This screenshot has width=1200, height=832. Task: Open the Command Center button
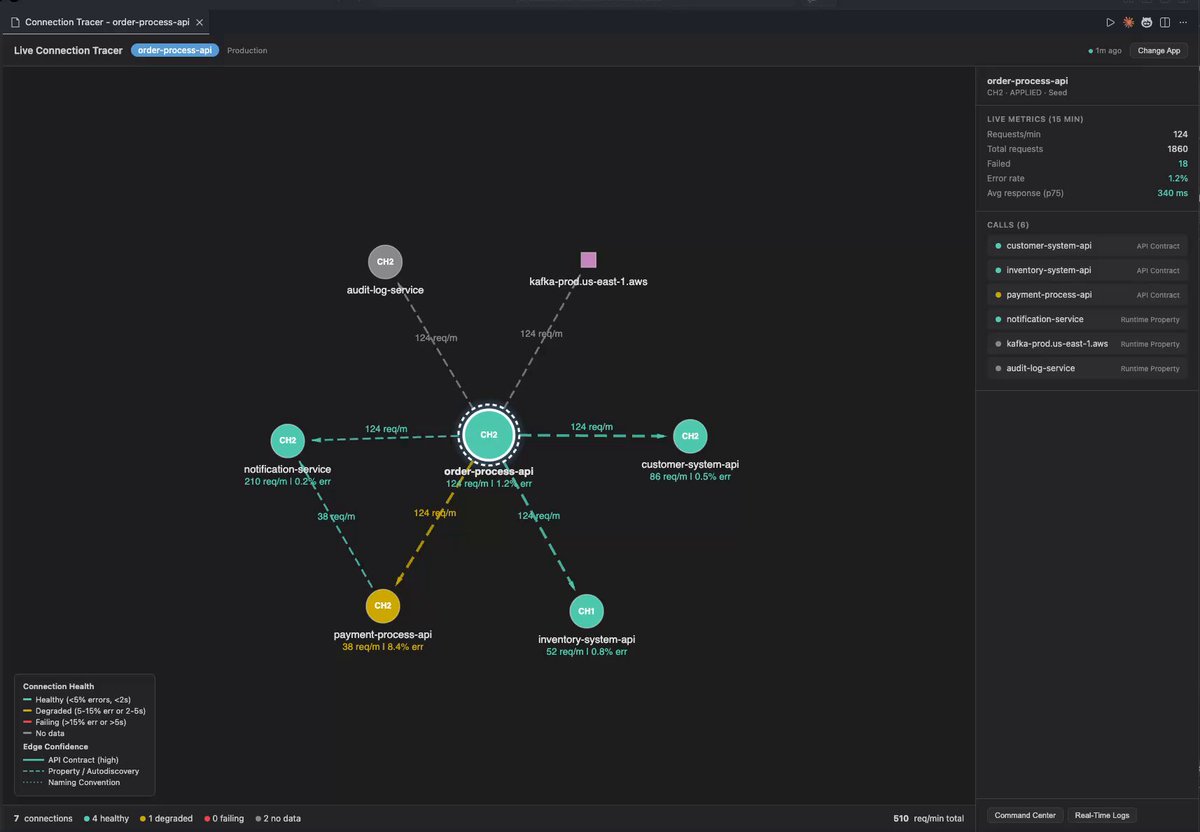[x=1025, y=815]
